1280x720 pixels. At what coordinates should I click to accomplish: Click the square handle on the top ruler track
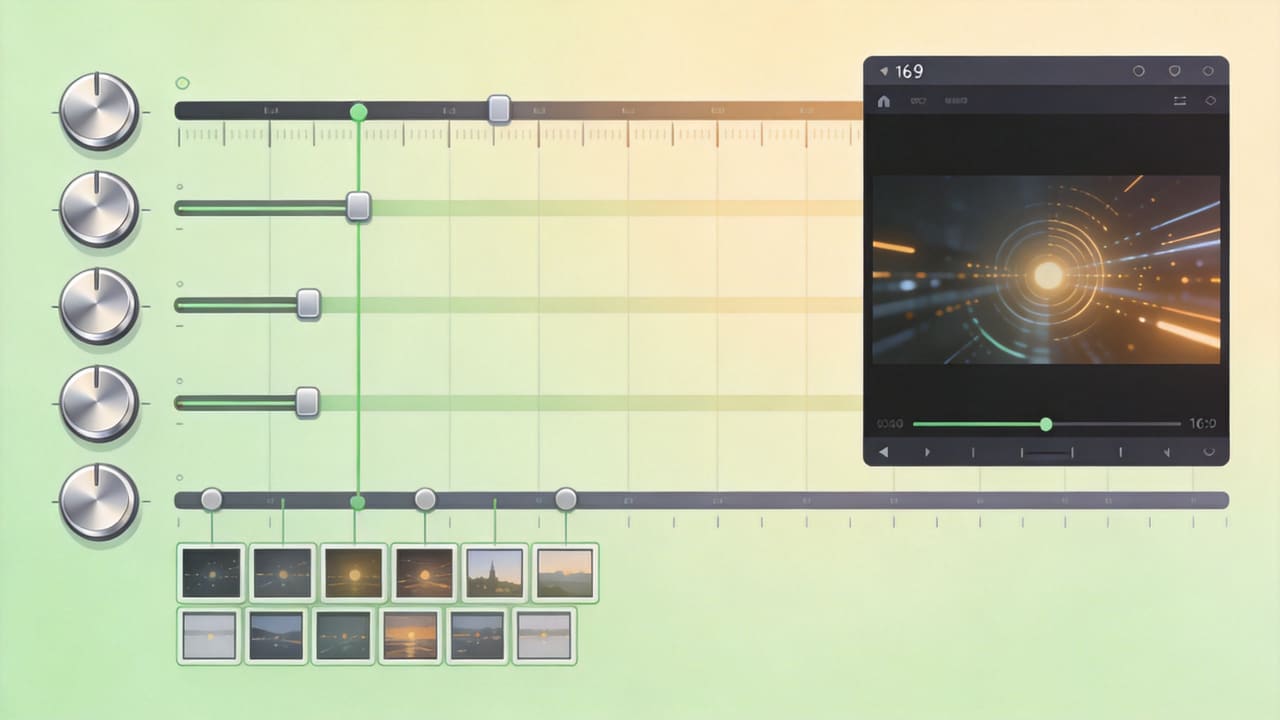click(499, 109)
